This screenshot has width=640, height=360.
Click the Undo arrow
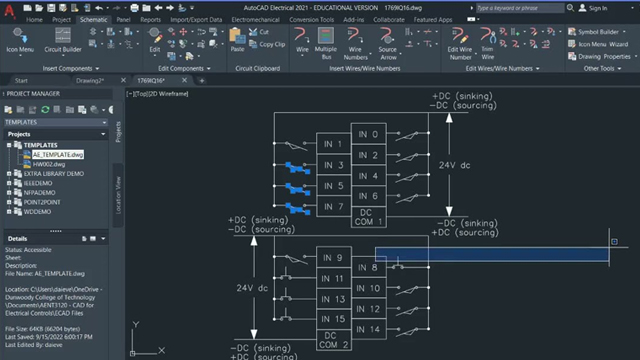99,8
